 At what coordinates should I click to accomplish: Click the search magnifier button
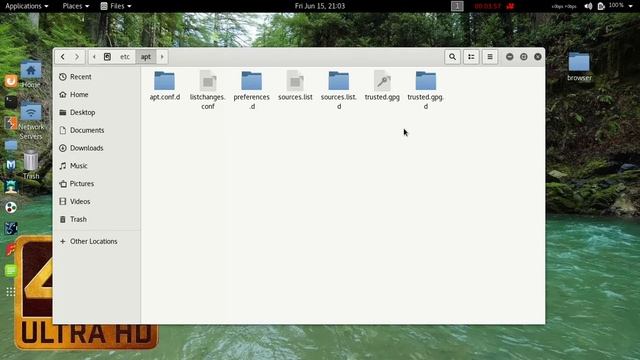tap(453, 57)
